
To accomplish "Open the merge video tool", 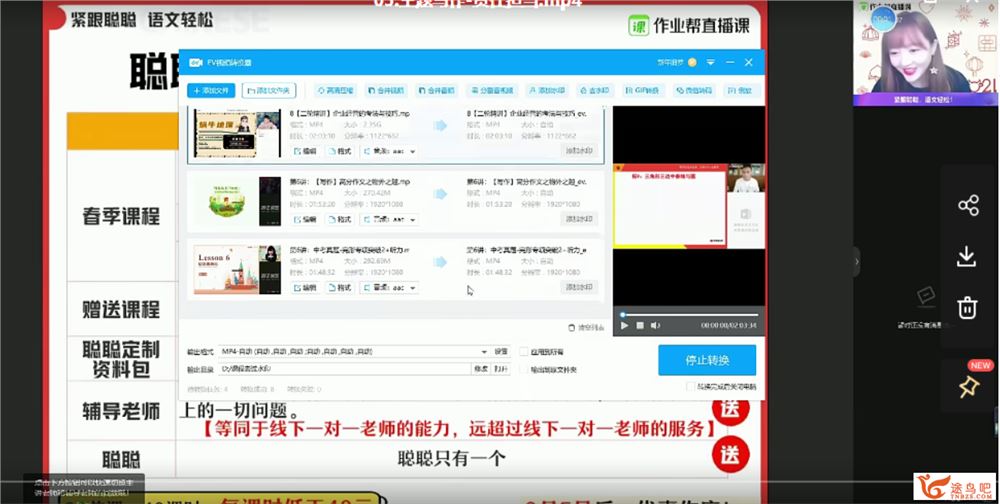I will click(x=385, y=91).
